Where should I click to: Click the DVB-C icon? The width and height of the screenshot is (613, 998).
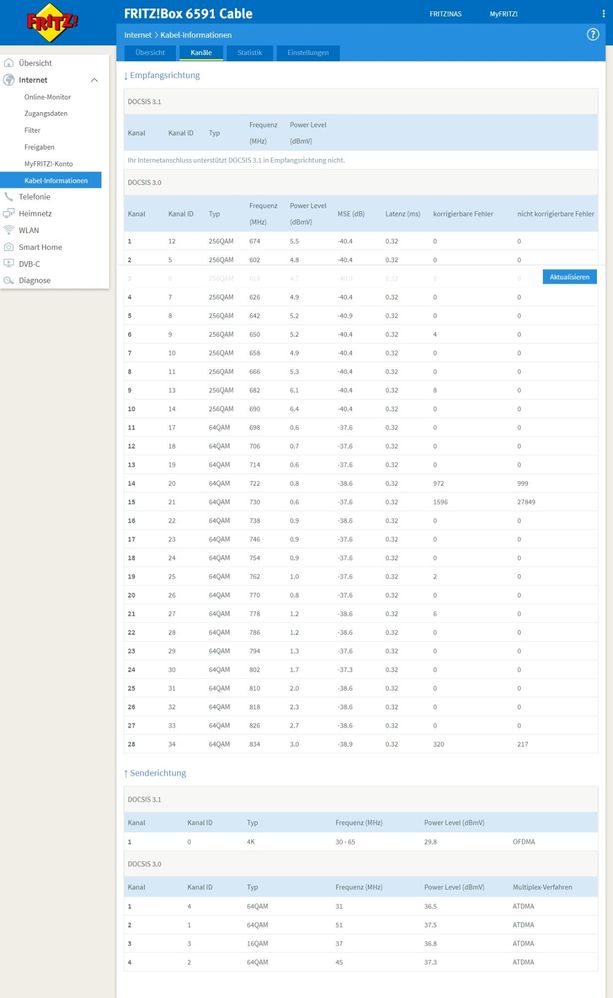pos(9,264)
